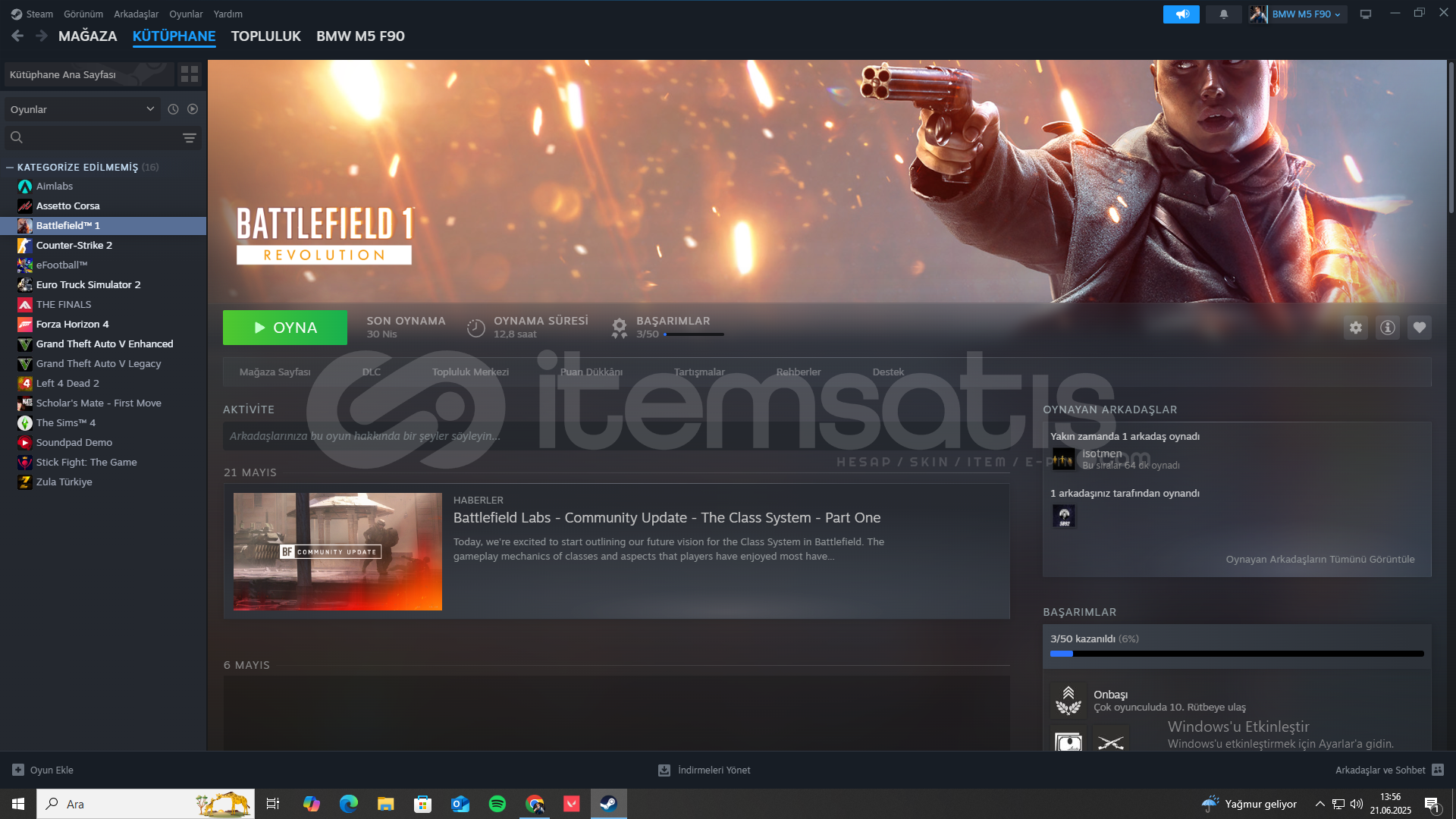This screenshot has height=819, width=1456.
Task: Open Google Chrome from the taskbar
Action: [x=535, y=804]
